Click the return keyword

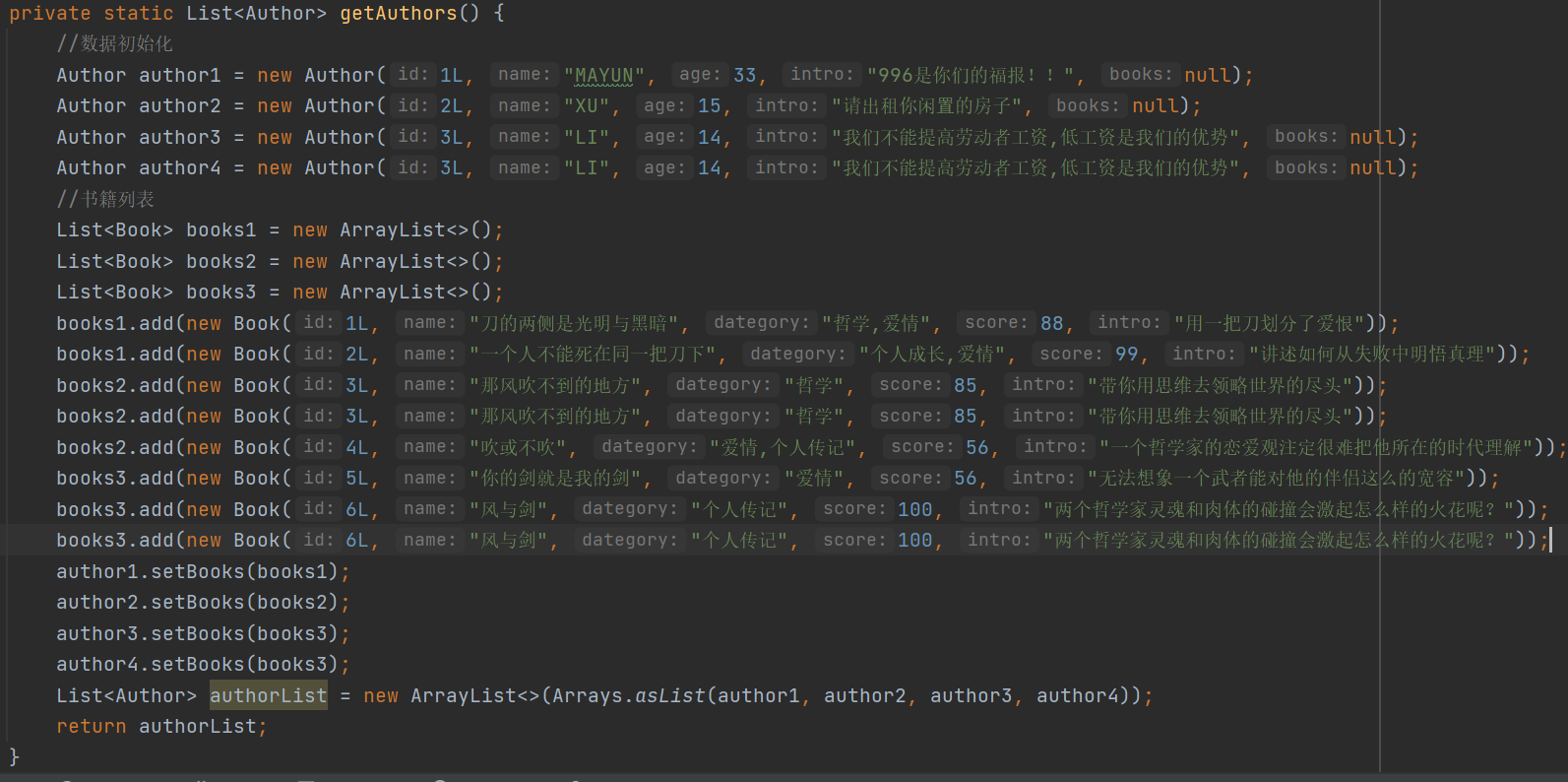(x=92, y=727)
